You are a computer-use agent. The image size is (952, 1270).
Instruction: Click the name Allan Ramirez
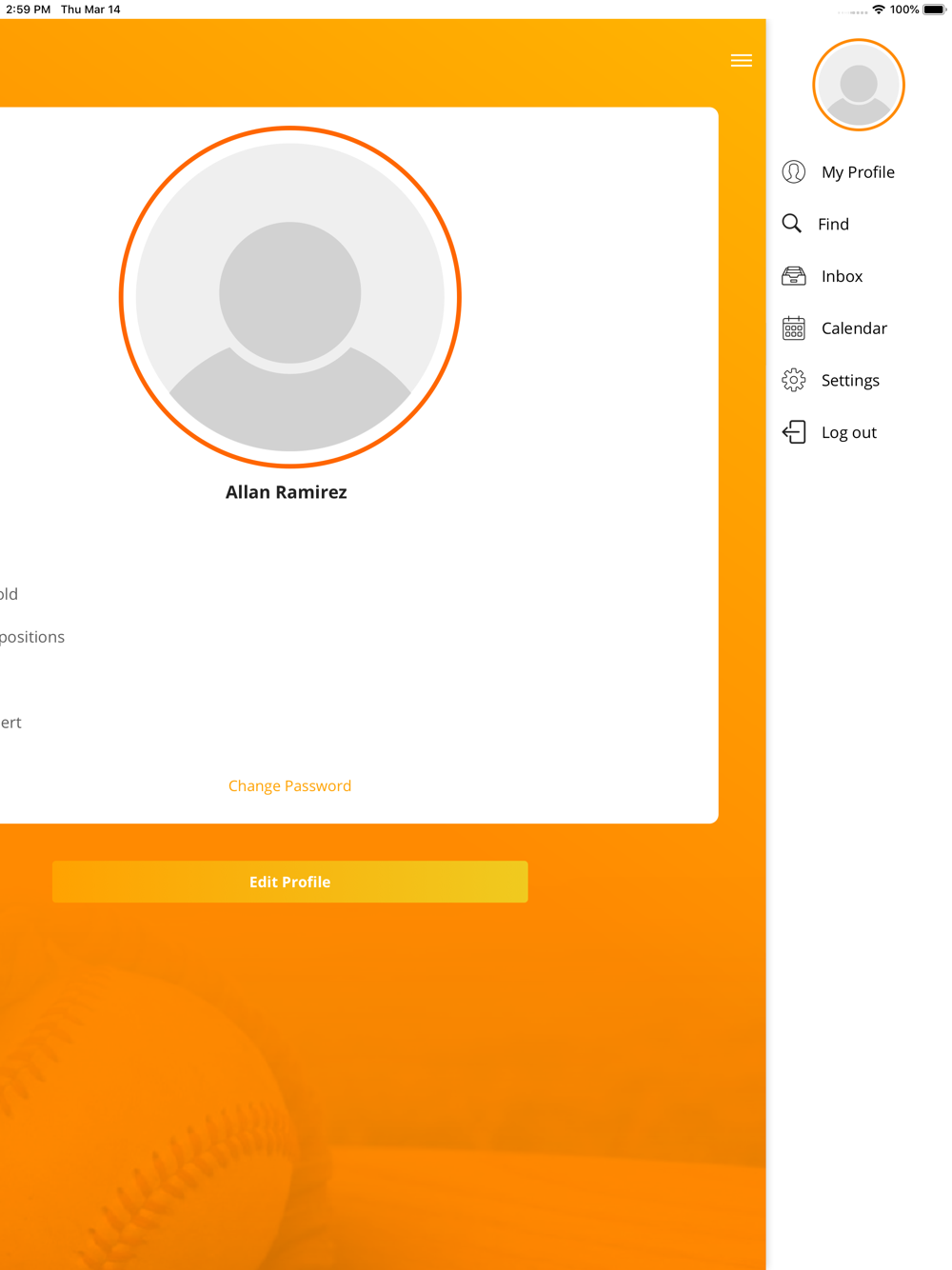[286, 492]
